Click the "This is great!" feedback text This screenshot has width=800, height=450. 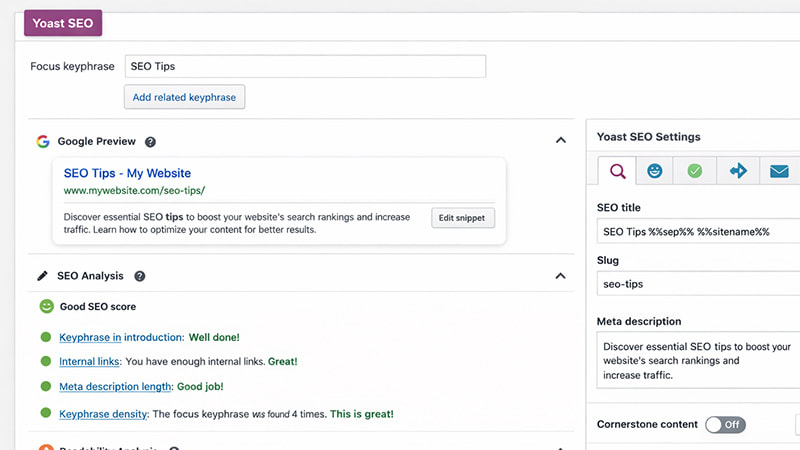tap(362, 414)
